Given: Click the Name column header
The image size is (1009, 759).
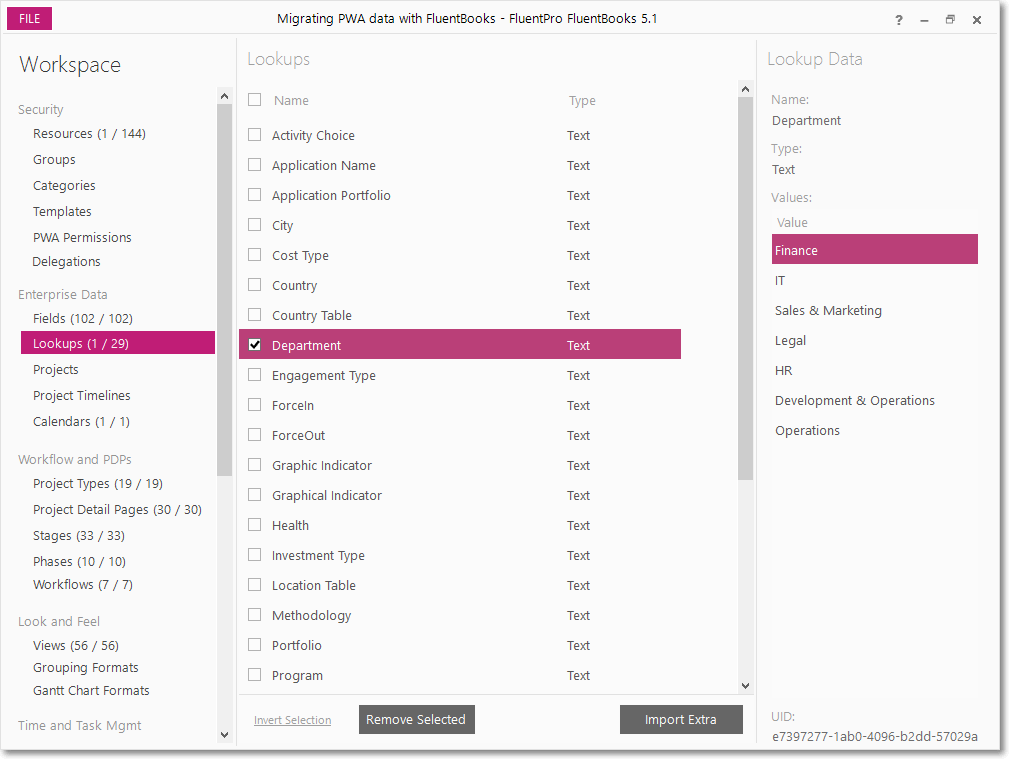Looking at the screenshot, I should (x=291, y=100).
